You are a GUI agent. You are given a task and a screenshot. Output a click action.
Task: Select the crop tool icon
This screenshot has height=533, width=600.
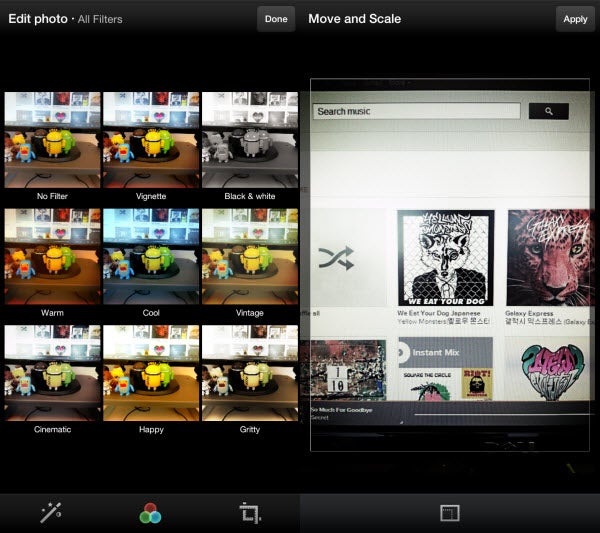point(250,513)
